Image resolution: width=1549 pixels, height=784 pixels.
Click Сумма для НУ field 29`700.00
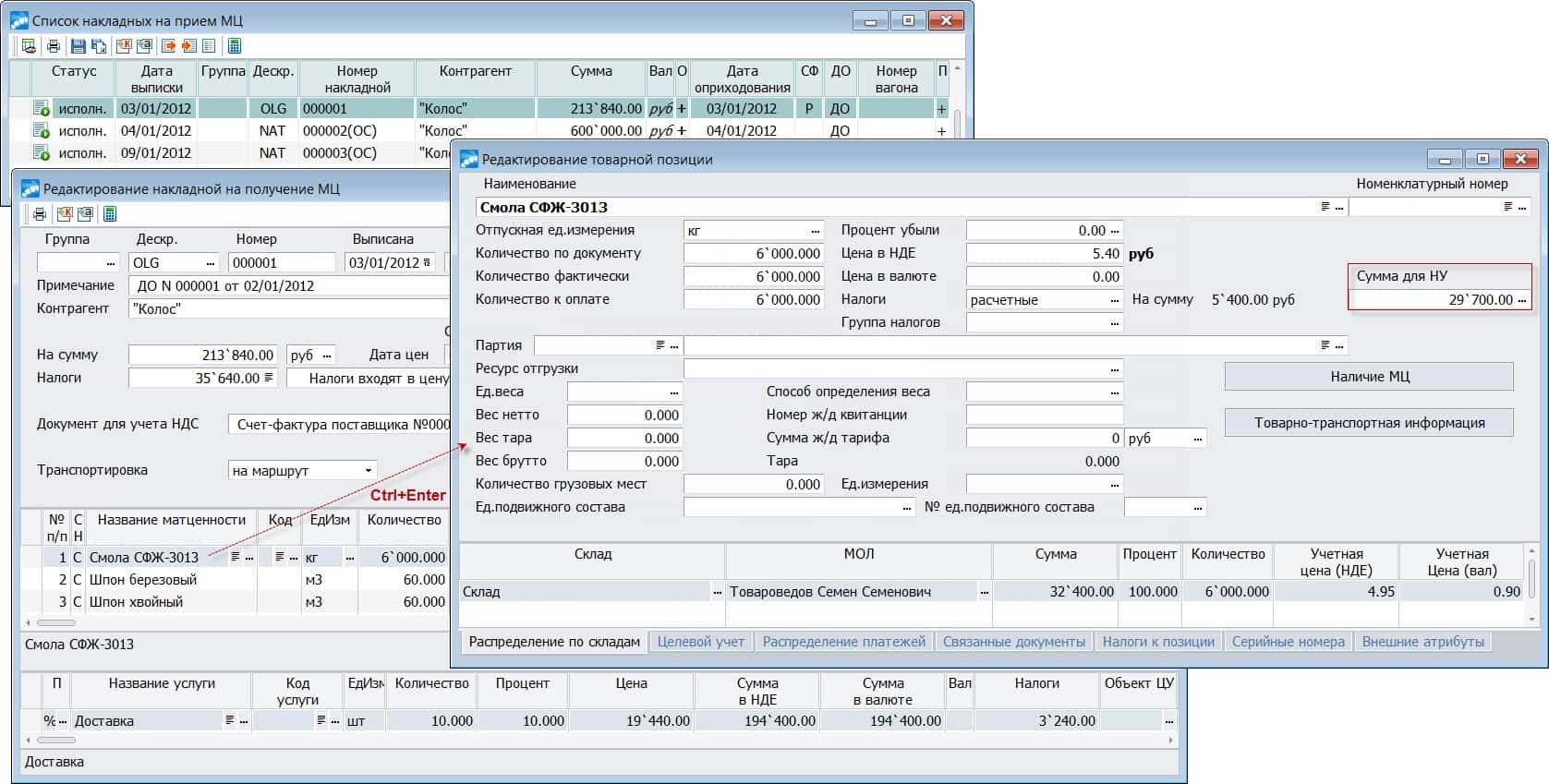pyautogui.click(x=1439, y=300)
